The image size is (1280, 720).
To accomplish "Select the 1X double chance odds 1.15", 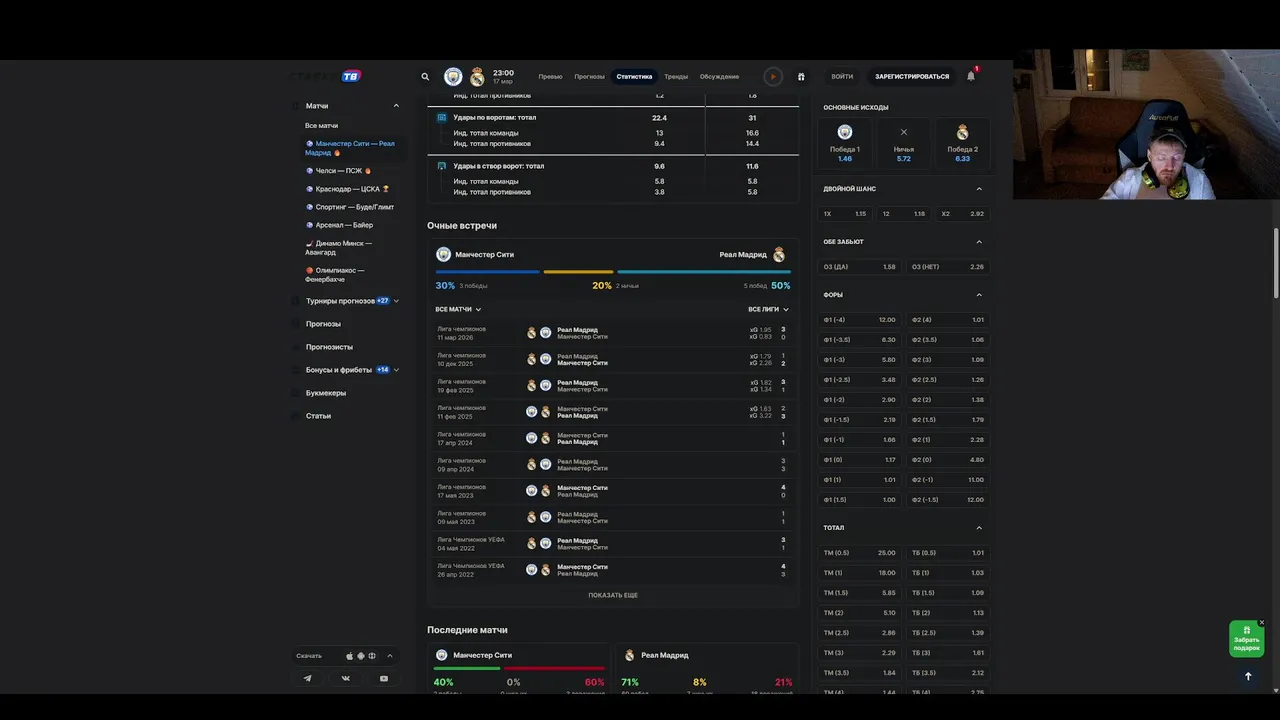I will [x=845, y=214].
